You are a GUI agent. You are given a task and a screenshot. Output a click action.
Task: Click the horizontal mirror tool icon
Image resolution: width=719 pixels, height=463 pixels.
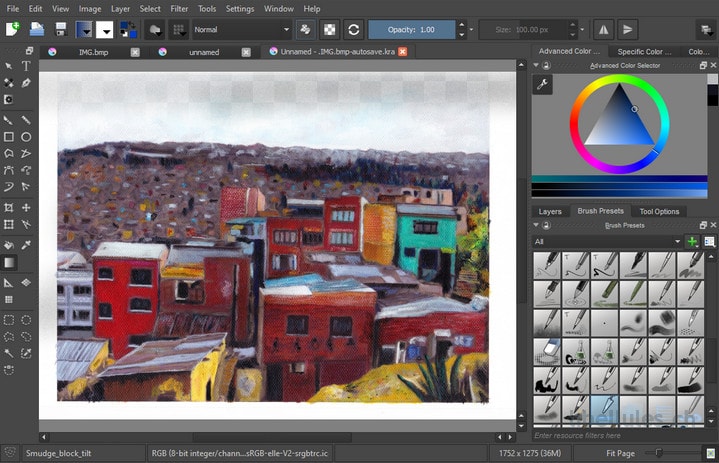pyautogui.click(x=603, y=30)
